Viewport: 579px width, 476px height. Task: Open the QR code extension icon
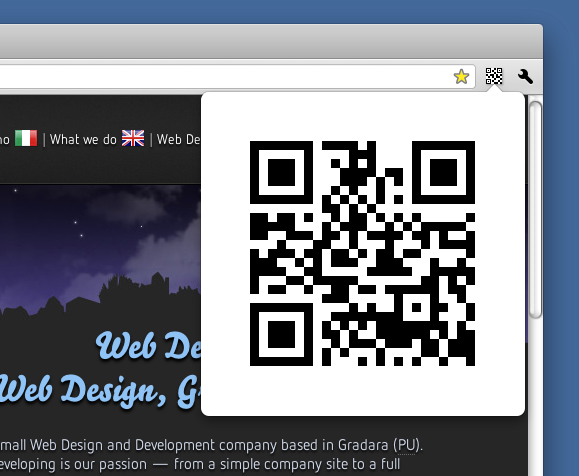[494, 76]
